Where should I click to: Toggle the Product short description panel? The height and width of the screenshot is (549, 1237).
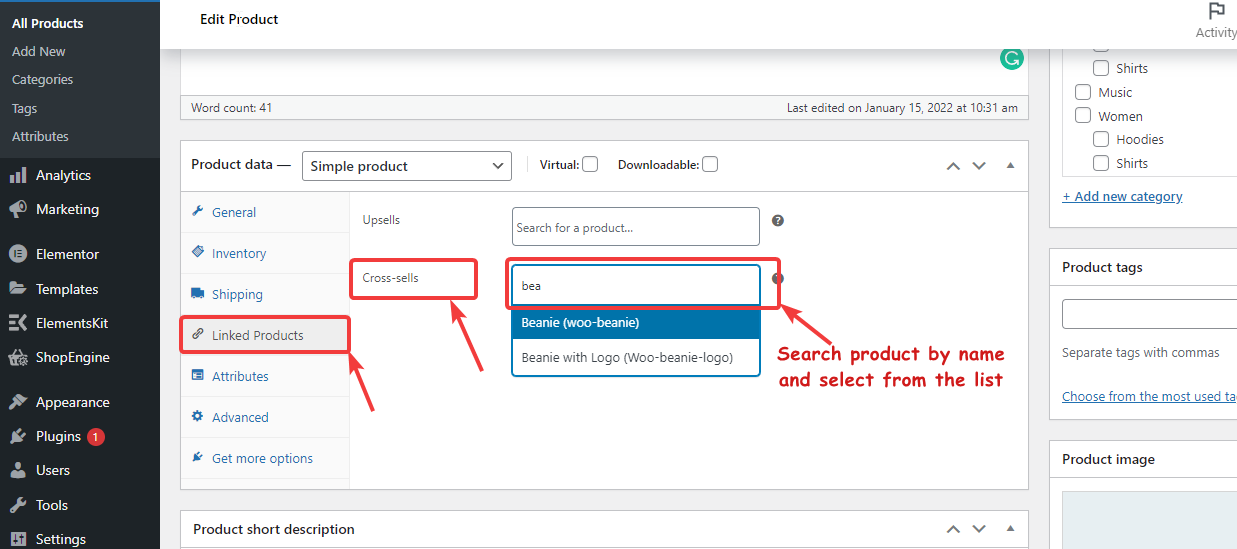click(1010, 529)
